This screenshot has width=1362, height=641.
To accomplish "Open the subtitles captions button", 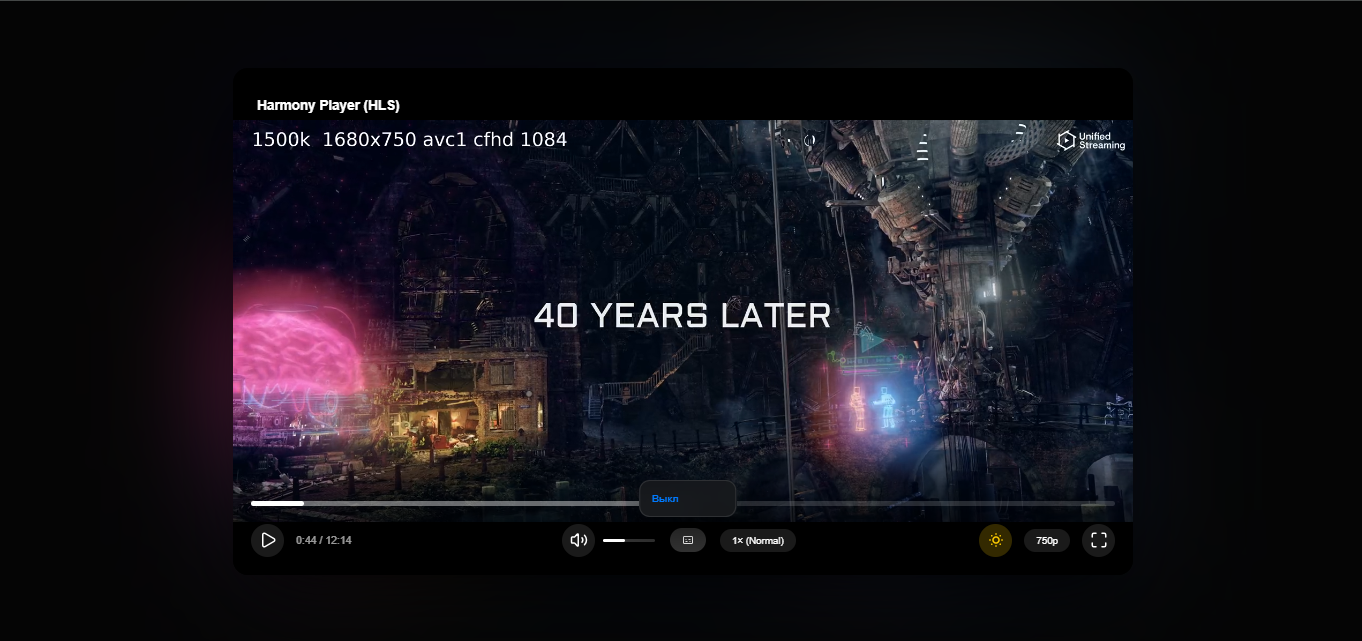I will (688, 540).
